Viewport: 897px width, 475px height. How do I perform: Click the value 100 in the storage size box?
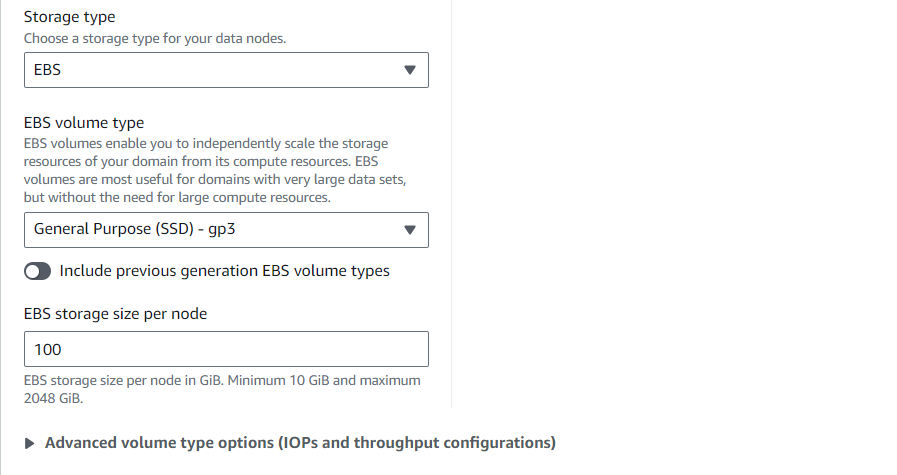pyautogui.click(x=47, y=349)
